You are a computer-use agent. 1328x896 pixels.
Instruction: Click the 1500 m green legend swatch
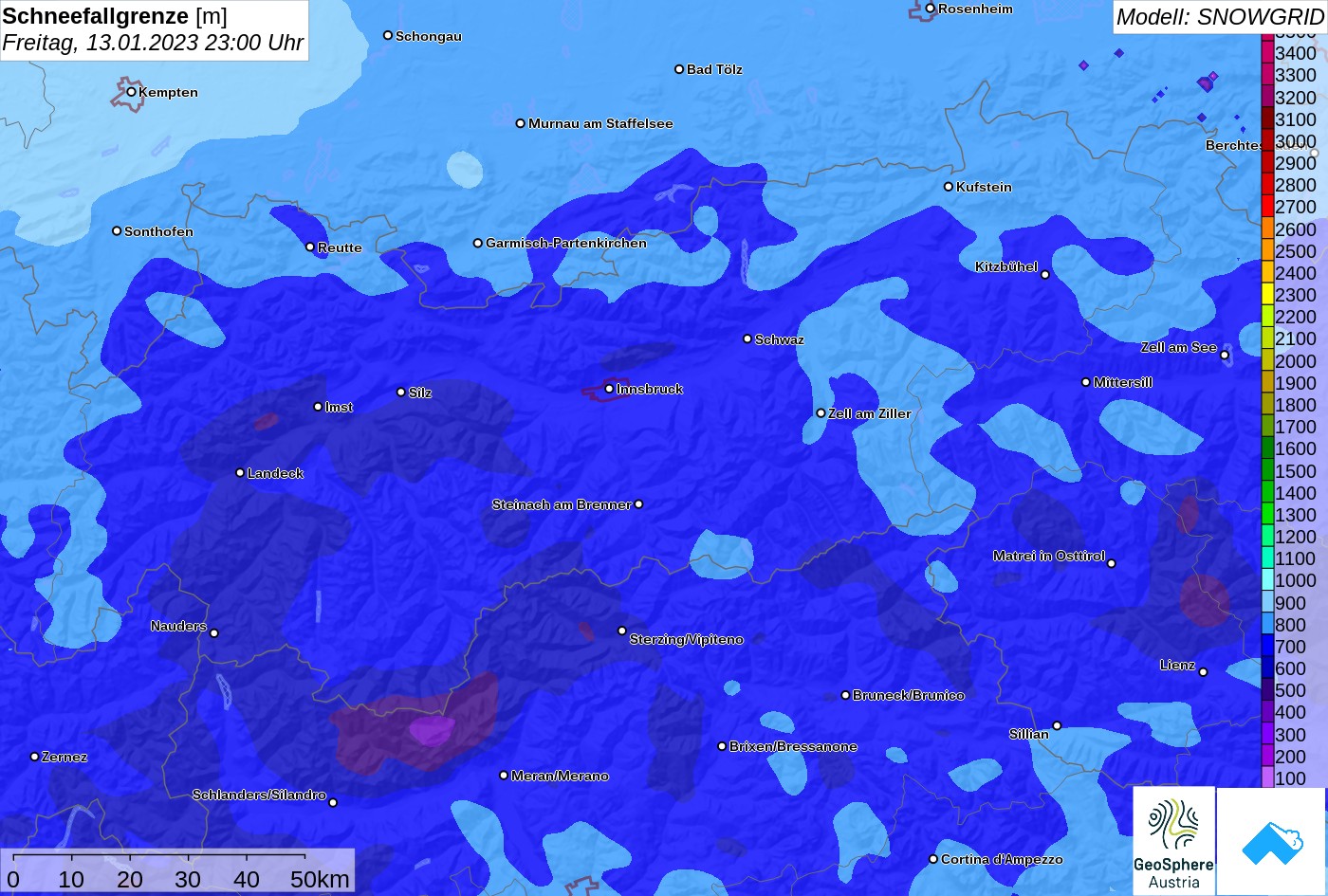[x=1267, y=470]
